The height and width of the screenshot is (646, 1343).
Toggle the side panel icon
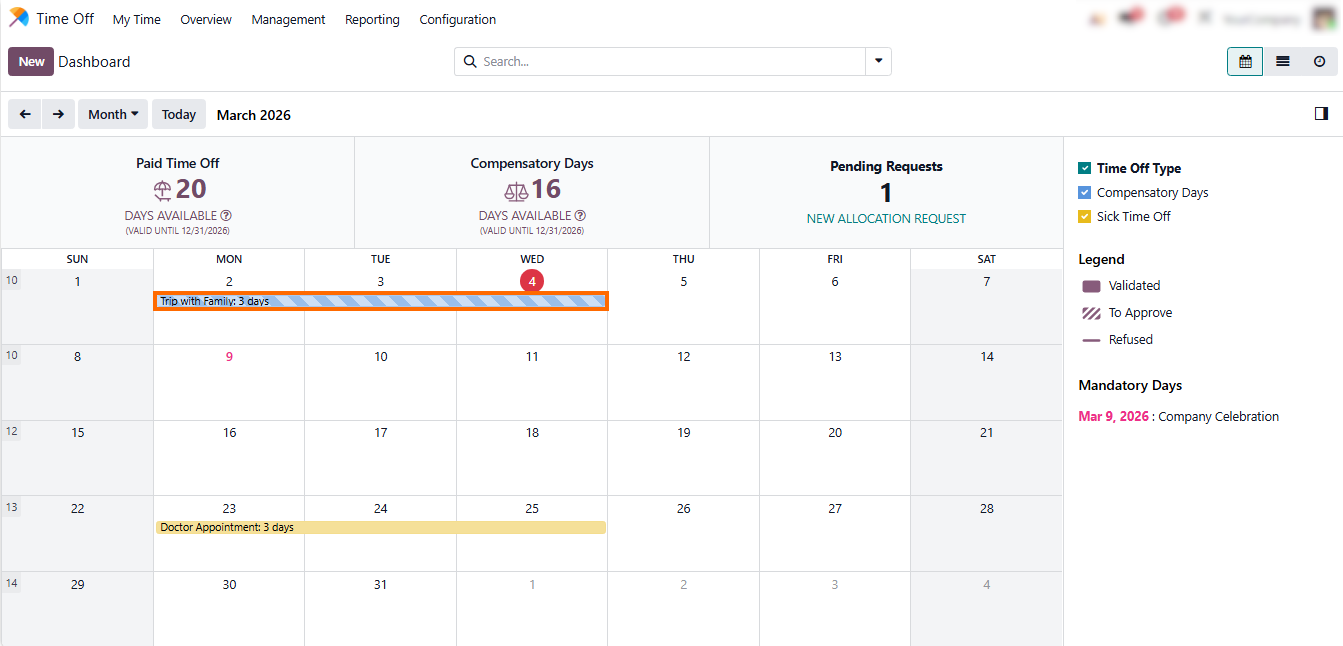tap(1321, 114)
